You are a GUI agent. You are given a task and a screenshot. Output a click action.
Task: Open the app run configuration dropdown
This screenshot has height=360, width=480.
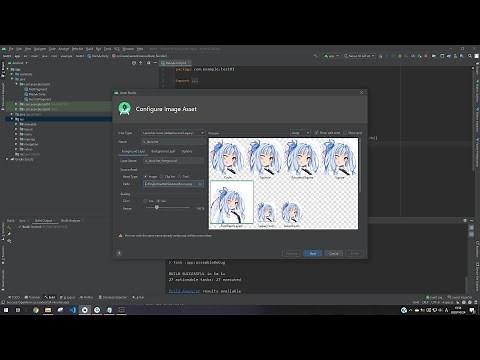tap(331, 56)
